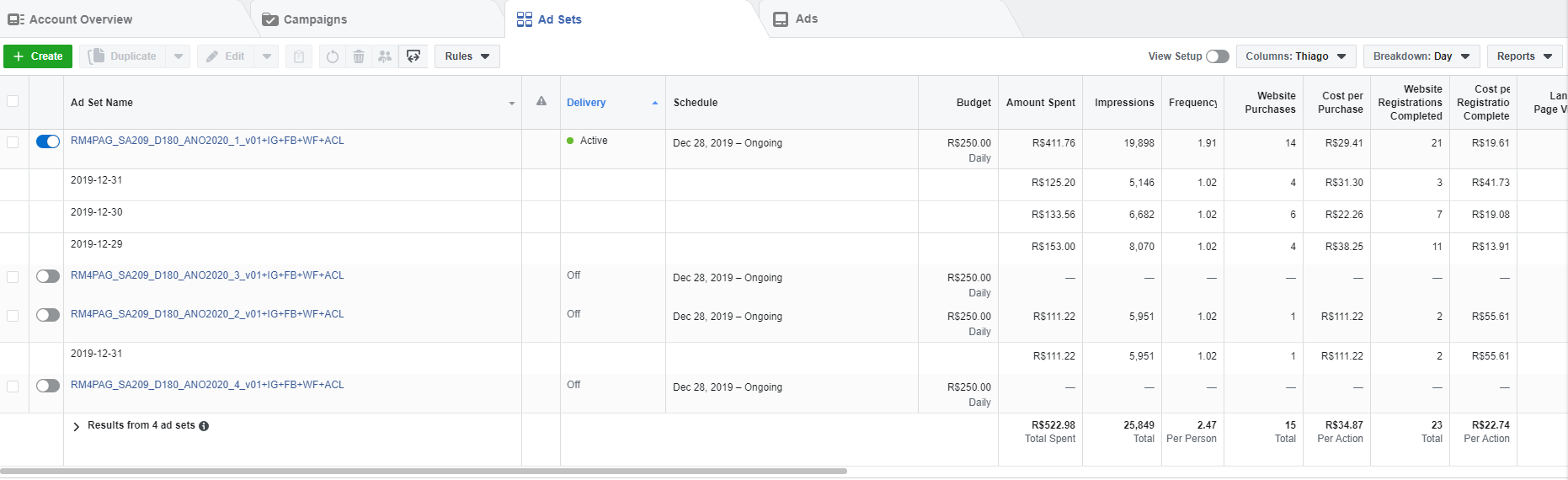Open the Ads tab
Screen dimensions: 1568x480
[806, 19]
